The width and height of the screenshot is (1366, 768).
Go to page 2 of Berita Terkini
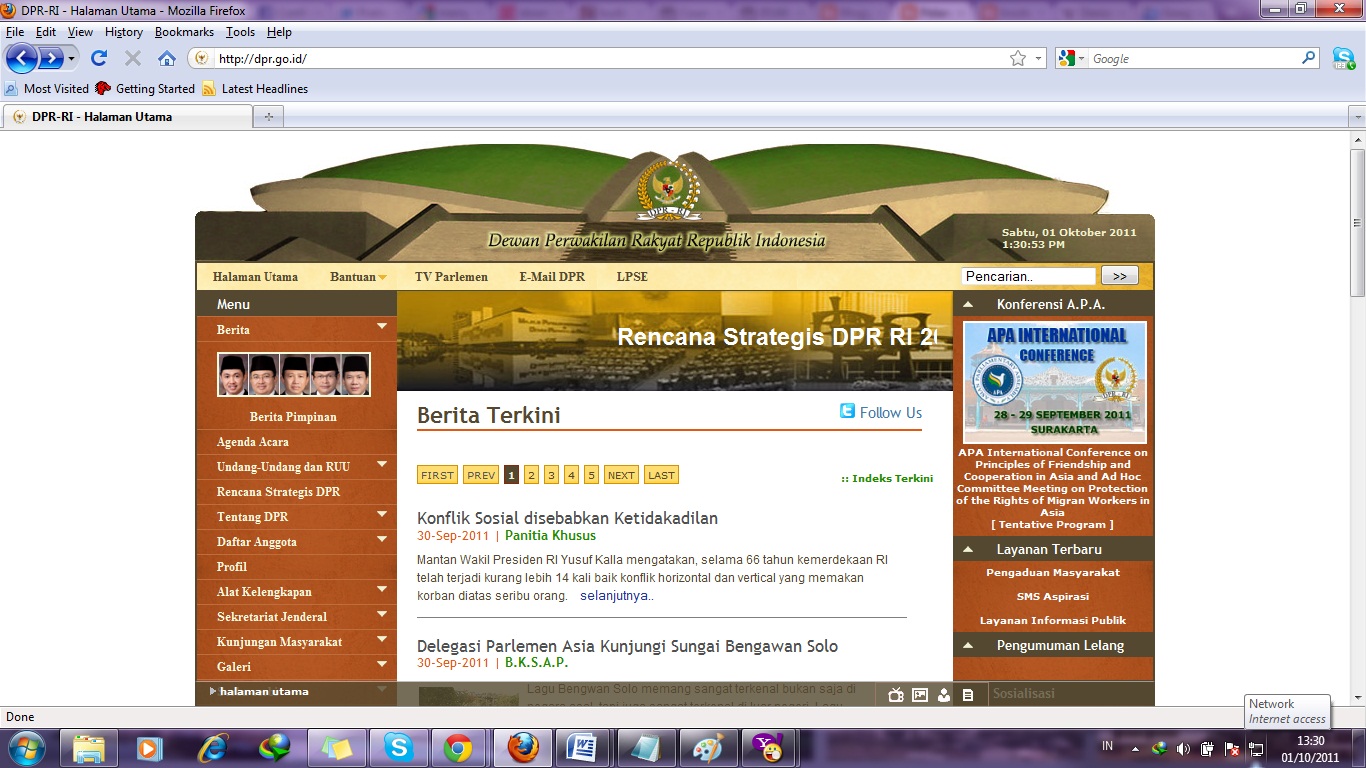[531, 475]
